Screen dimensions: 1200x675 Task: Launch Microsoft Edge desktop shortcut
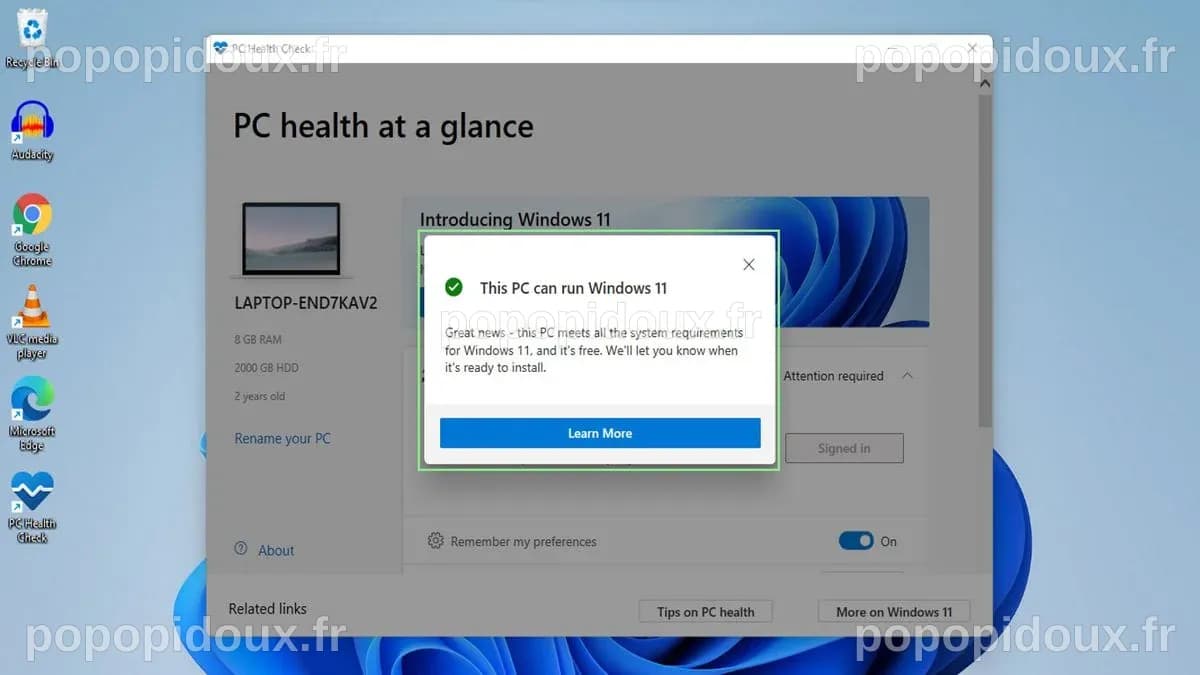[x=32, y=414]
